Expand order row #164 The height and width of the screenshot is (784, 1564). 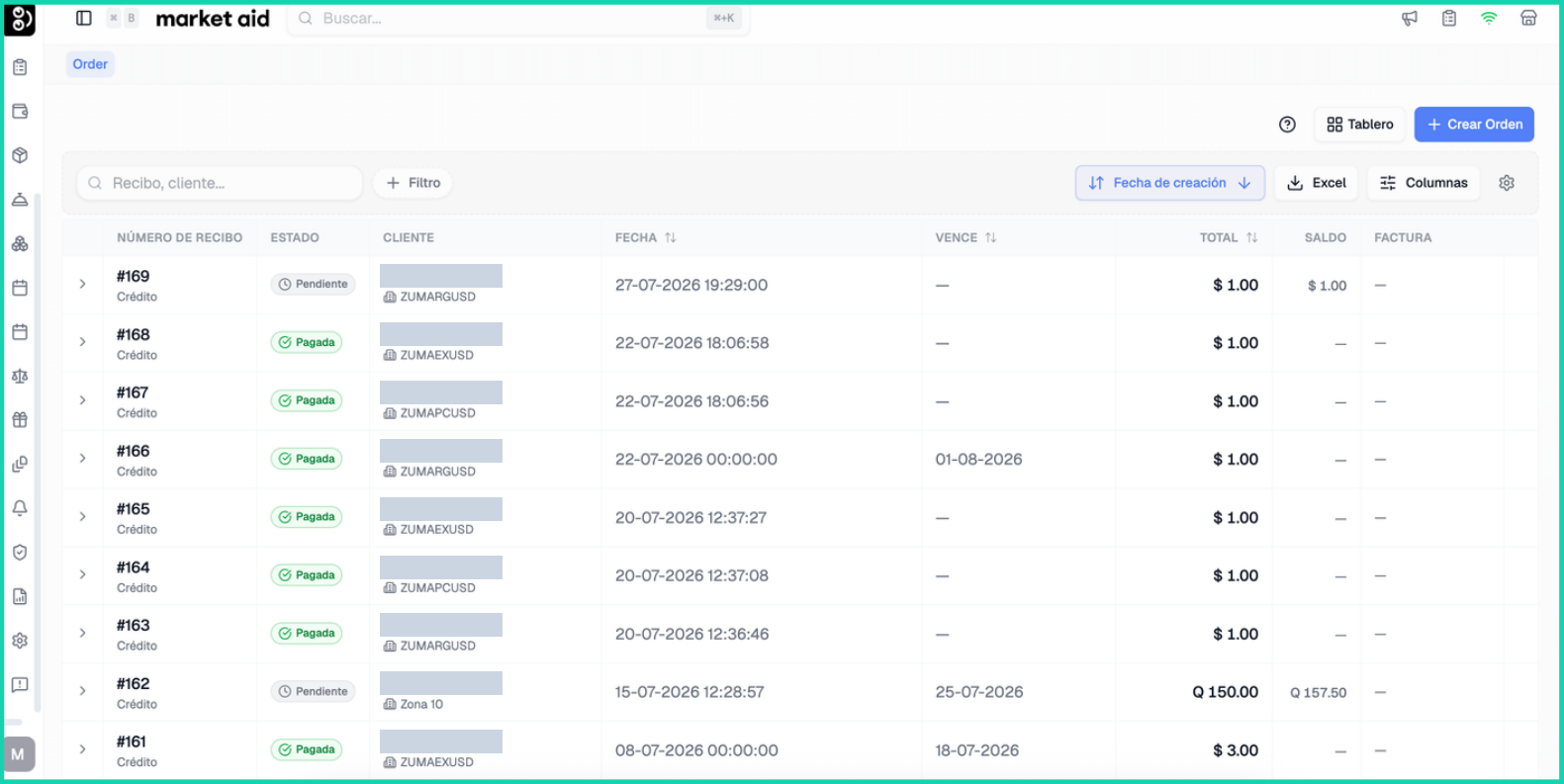pyautogui.click(x=82, y=574)
